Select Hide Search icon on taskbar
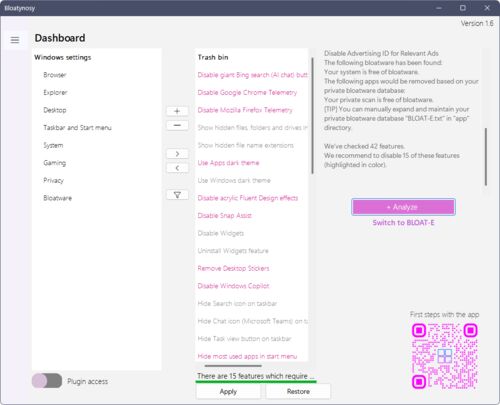The width and height of the screenshot is (500, 405). [x=237, y=304]
